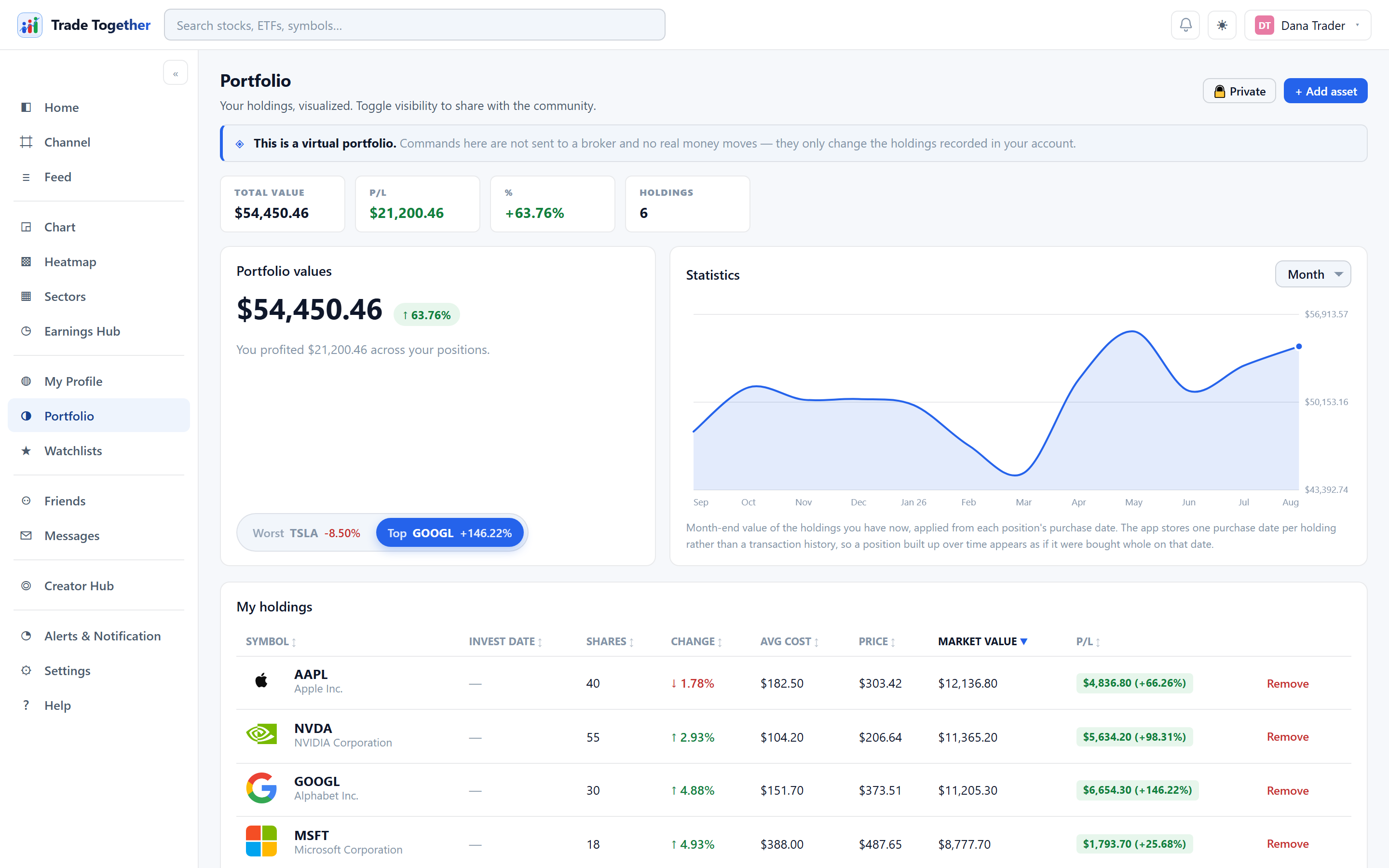Click the Alerts & Notification pie icon
This screenshot has height=868, width=1389.
(26, 636)
